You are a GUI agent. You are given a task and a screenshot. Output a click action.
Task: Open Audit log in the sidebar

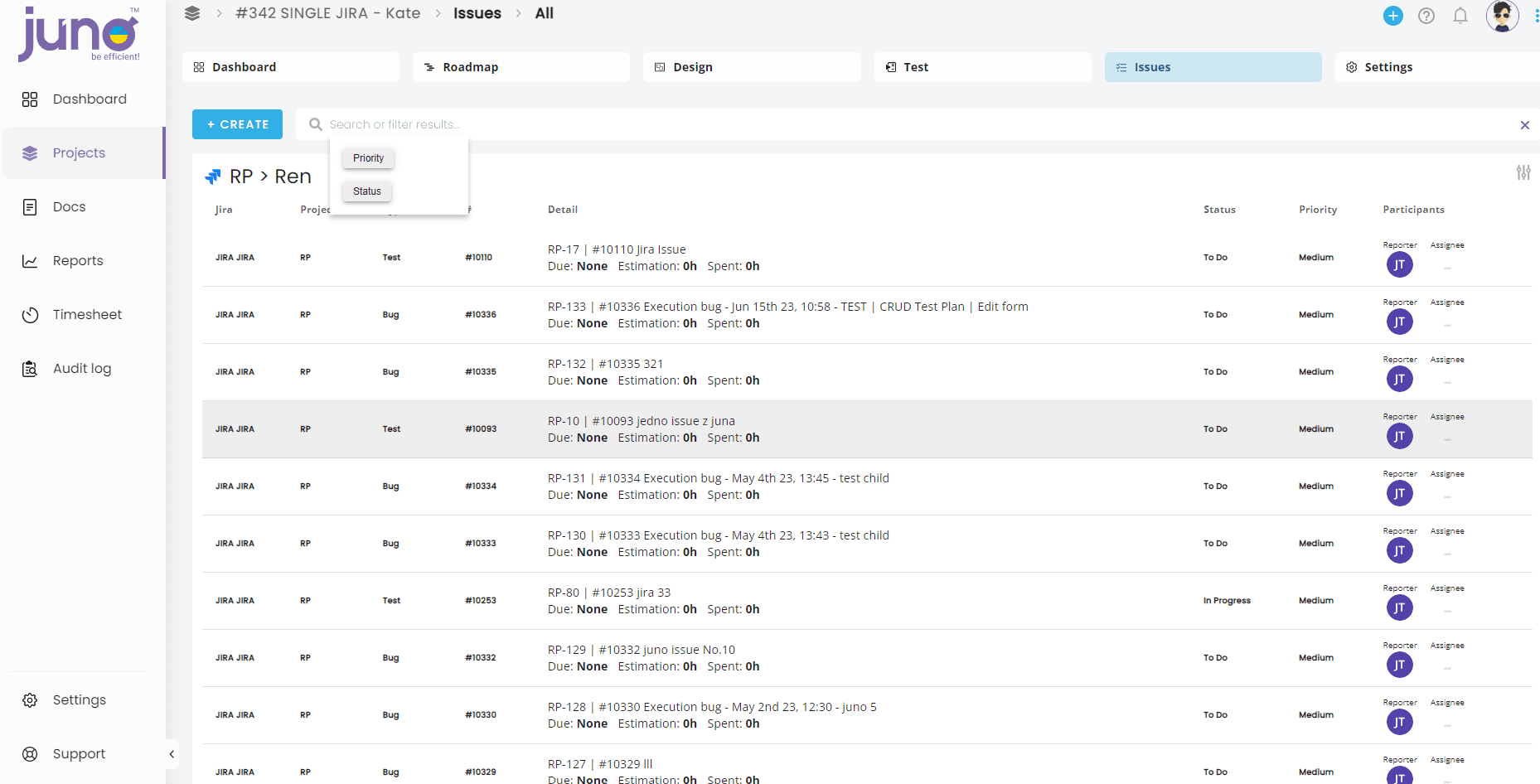pyautogui.click(x=83, y=369)
